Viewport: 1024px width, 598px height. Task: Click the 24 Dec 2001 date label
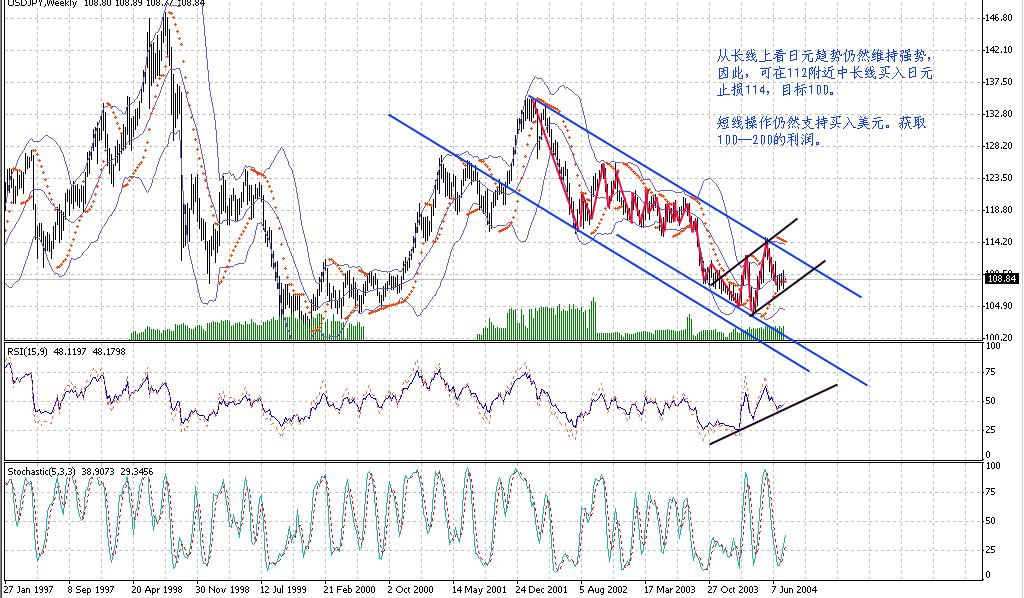click(542, 590)
